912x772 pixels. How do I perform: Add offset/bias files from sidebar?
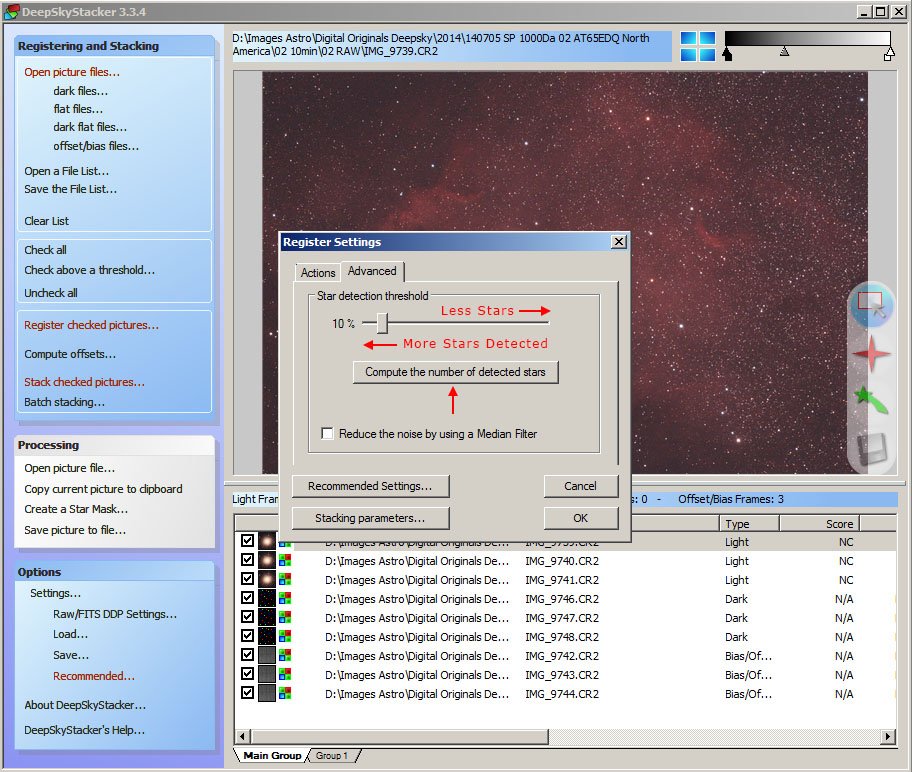96,146
